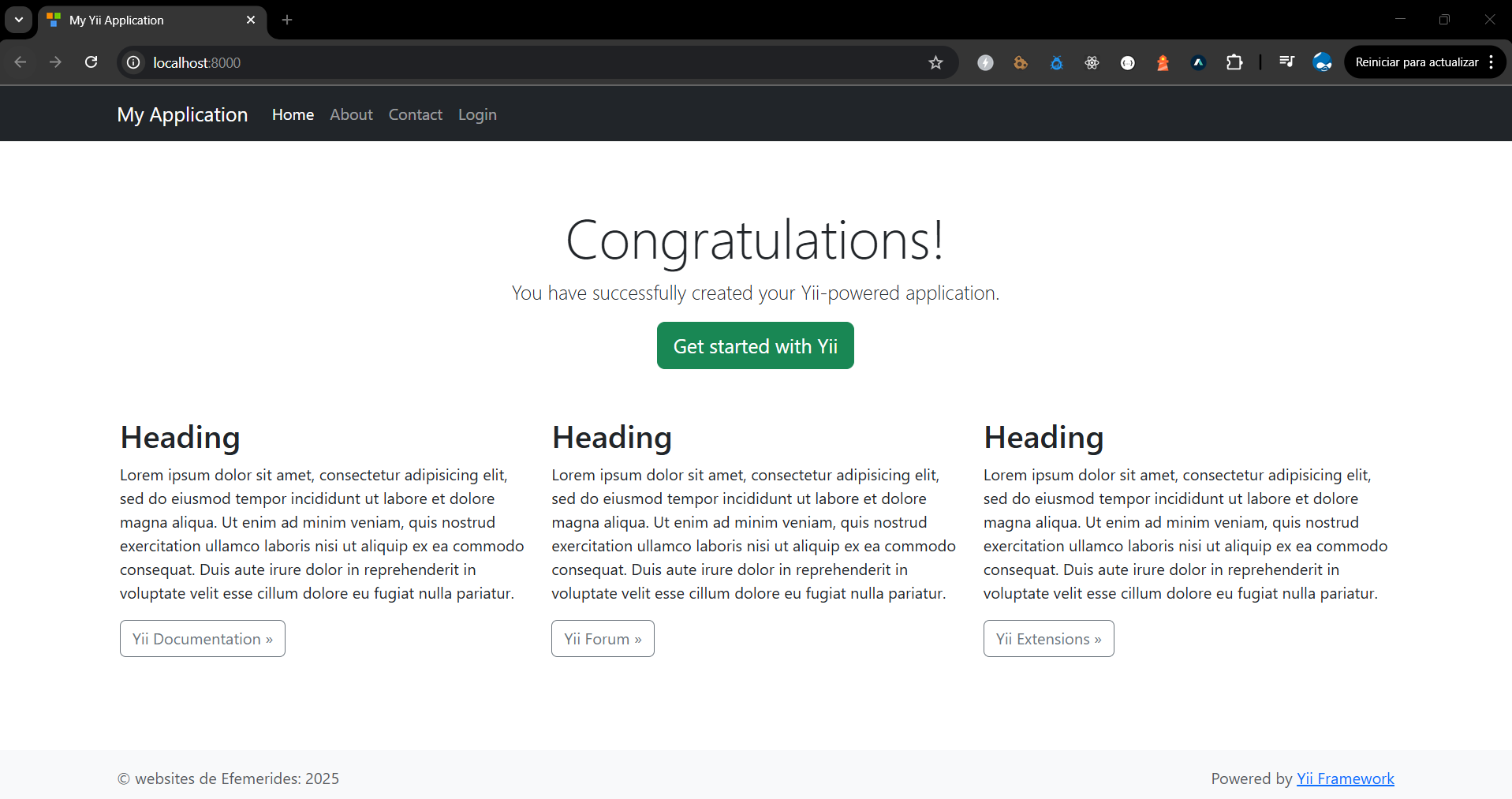View site information icon in address bar

tap(134, 62)
